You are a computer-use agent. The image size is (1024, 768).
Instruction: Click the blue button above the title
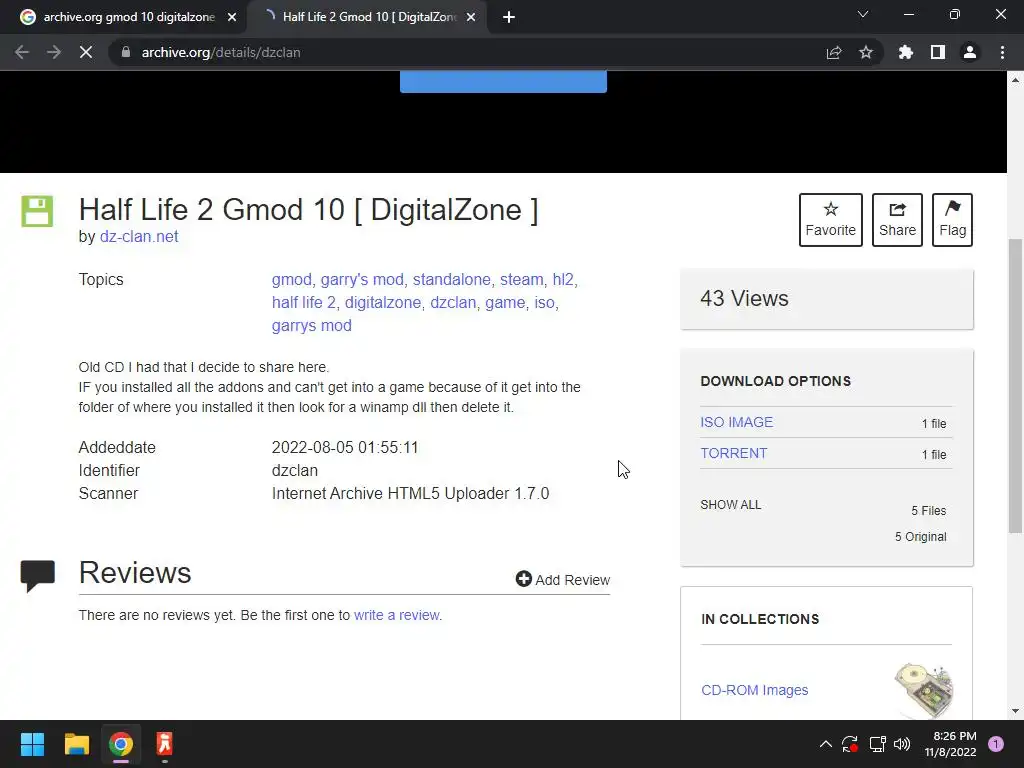[503, 82]
